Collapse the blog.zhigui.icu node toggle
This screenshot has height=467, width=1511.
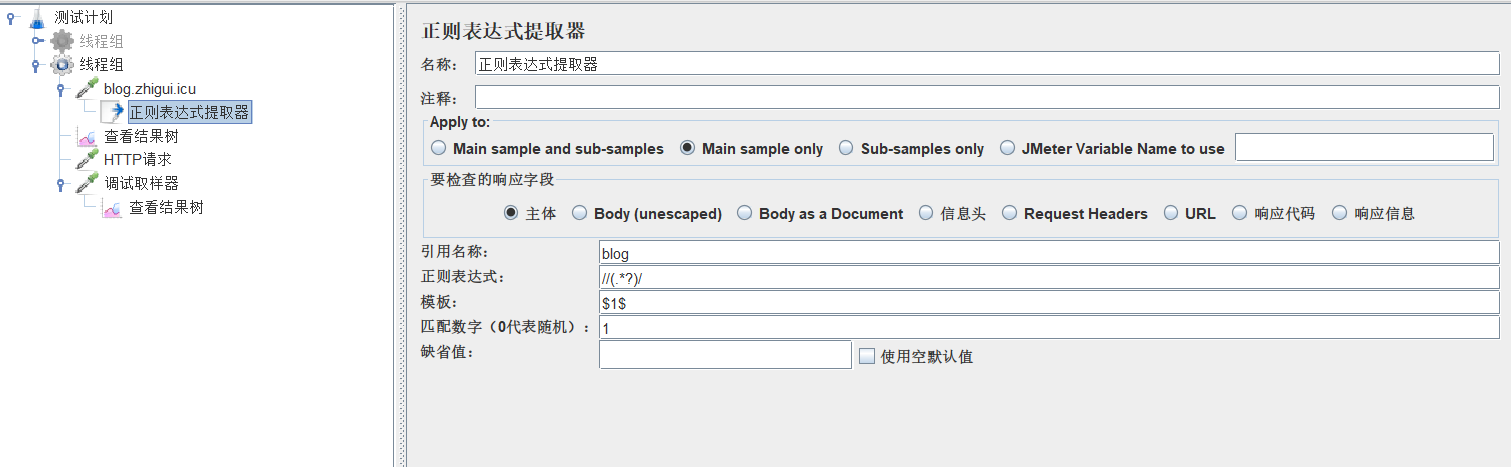[61, 89]
